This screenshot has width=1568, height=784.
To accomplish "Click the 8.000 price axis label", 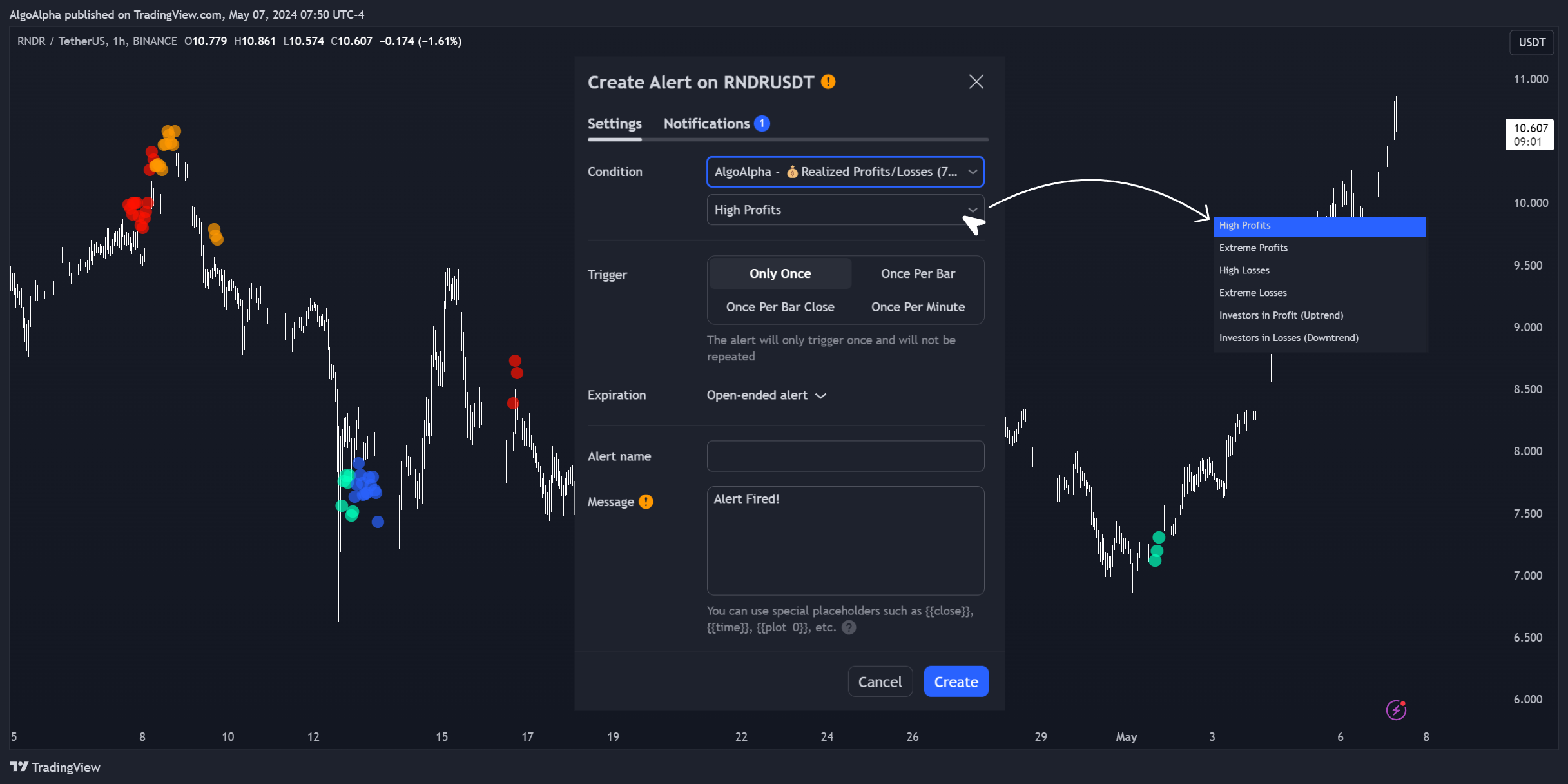I will tap(1527, 451).
